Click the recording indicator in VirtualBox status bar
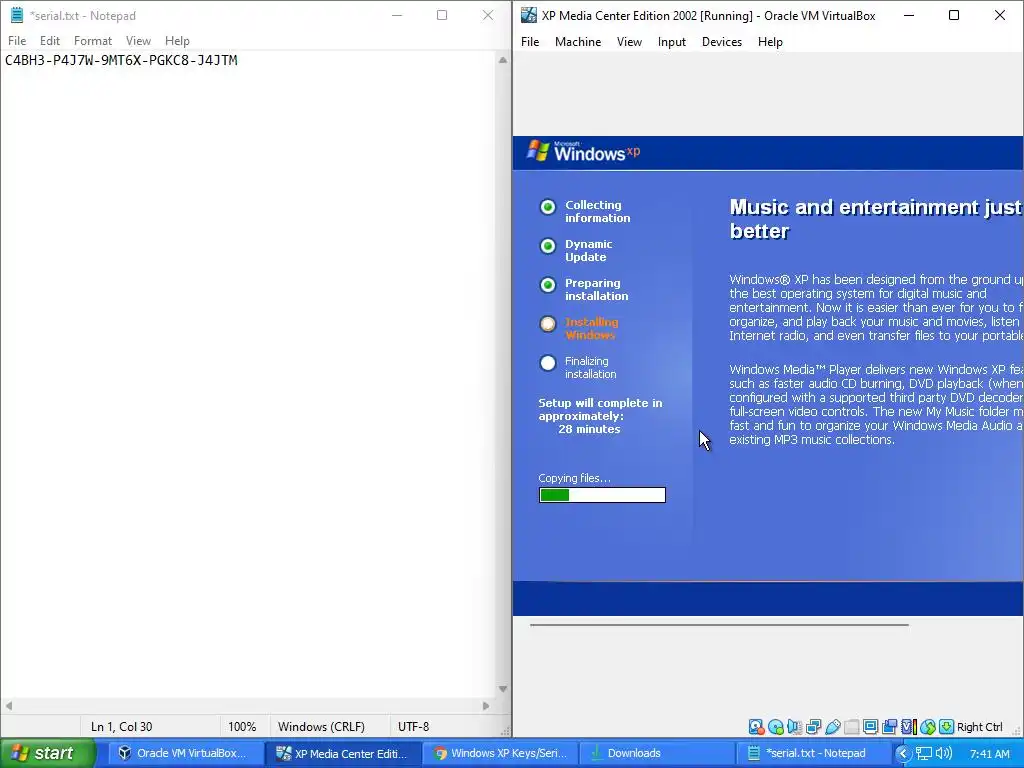The height and width of the screenshot is (768, 1024). 889,727
